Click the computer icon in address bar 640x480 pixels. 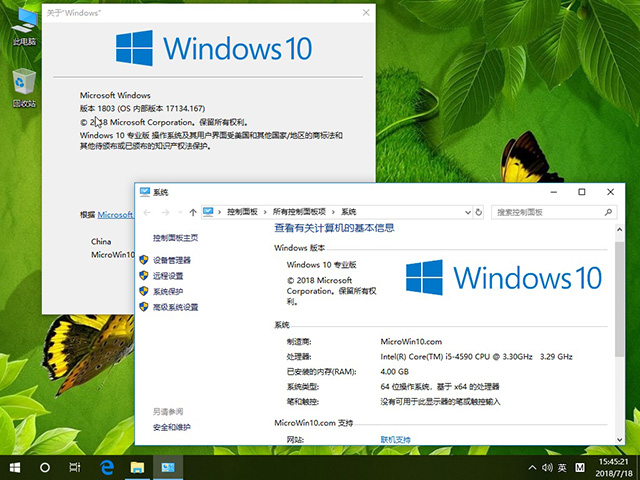tap(208, 212)
